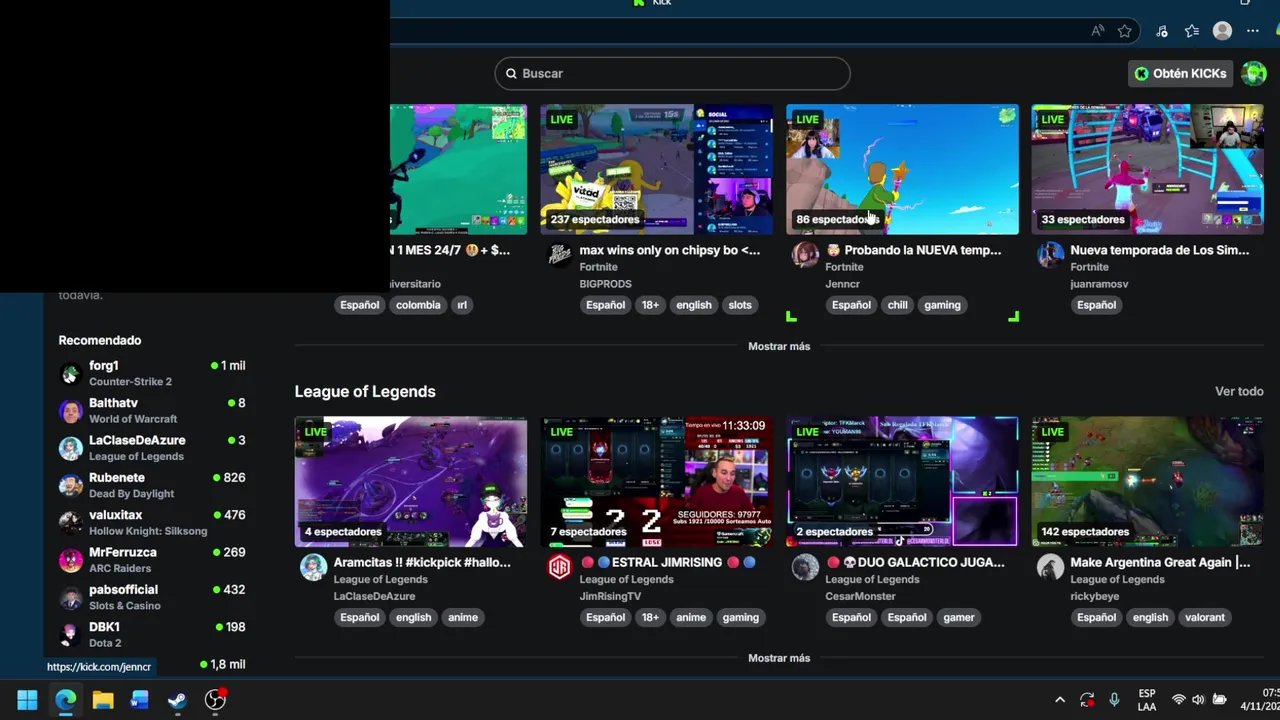Show hidden system tray icons chevron
The height and width of the screenshot is (720, 1280).
[1060, 700]
